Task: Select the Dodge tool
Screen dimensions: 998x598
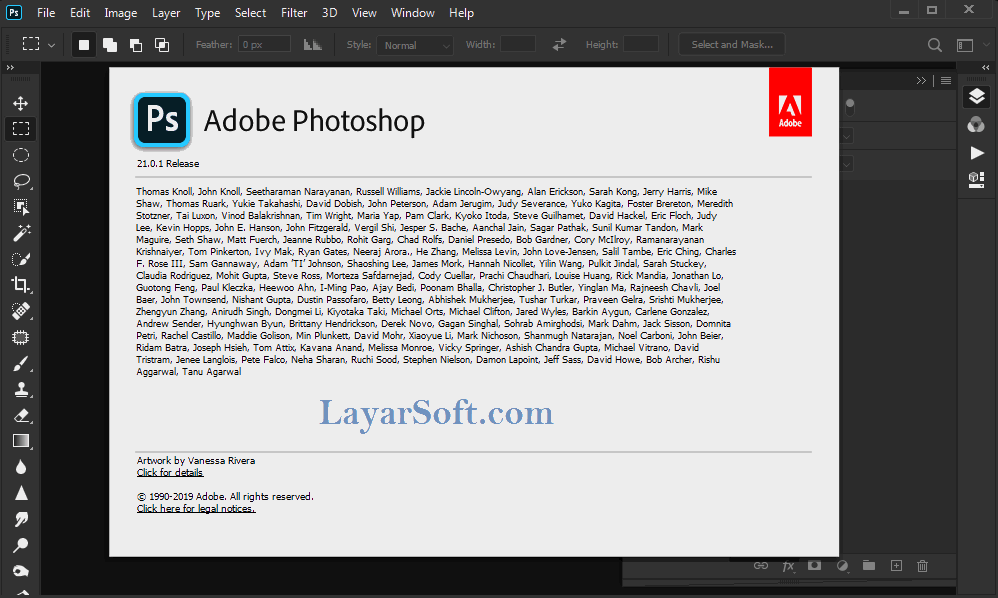Action: 20,545
